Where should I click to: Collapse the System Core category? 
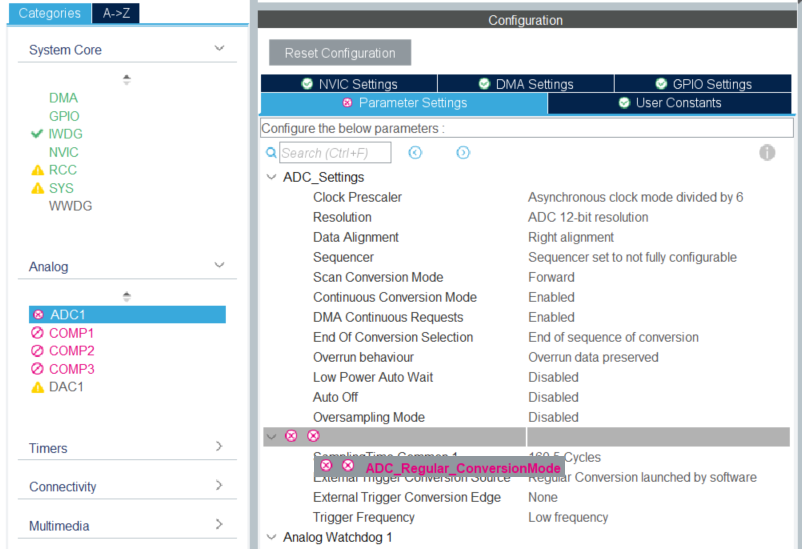pos(220,49)
